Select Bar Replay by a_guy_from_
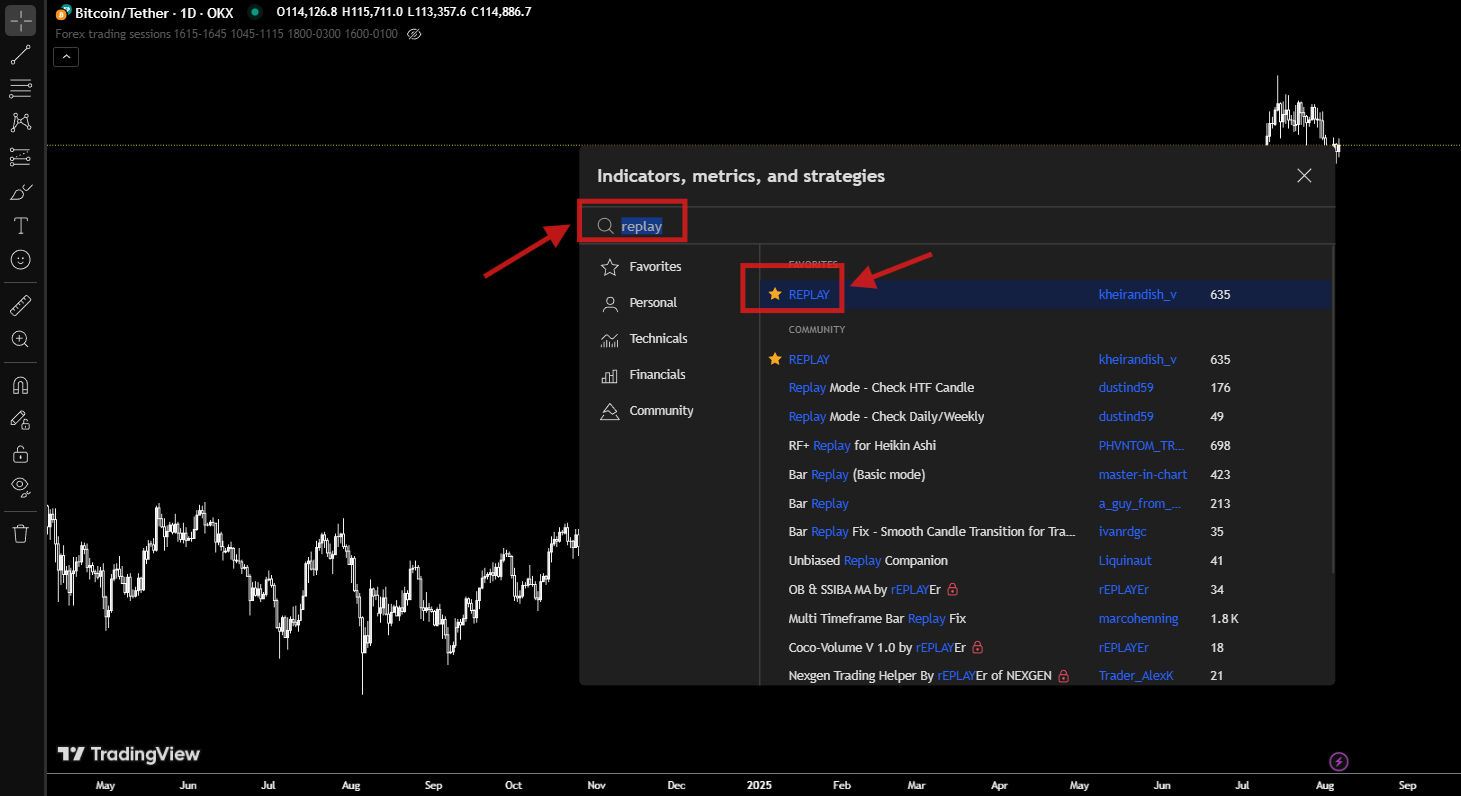The height and width of the screenshot is (796, 1461). (818, 503)
